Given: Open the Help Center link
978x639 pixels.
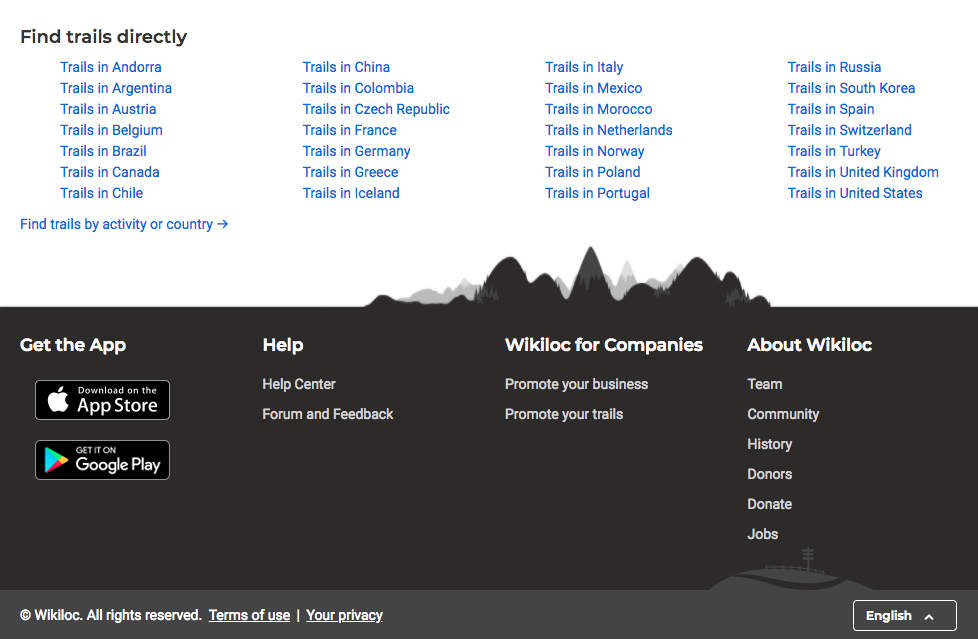Looking at the screenshot, I should tap(299, 384).
